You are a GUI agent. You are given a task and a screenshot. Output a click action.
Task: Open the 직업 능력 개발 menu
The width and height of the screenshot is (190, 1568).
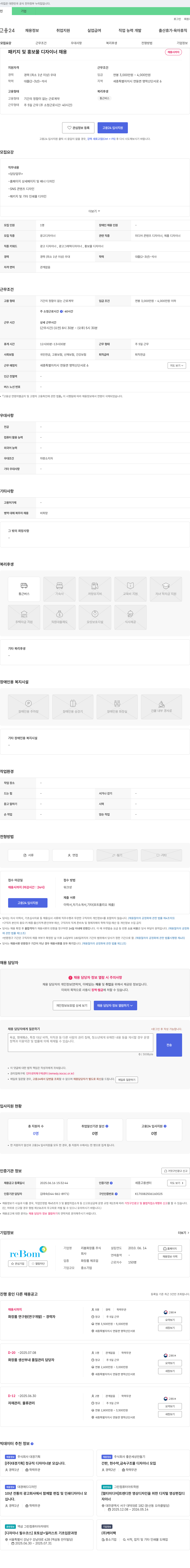(130, 31)
